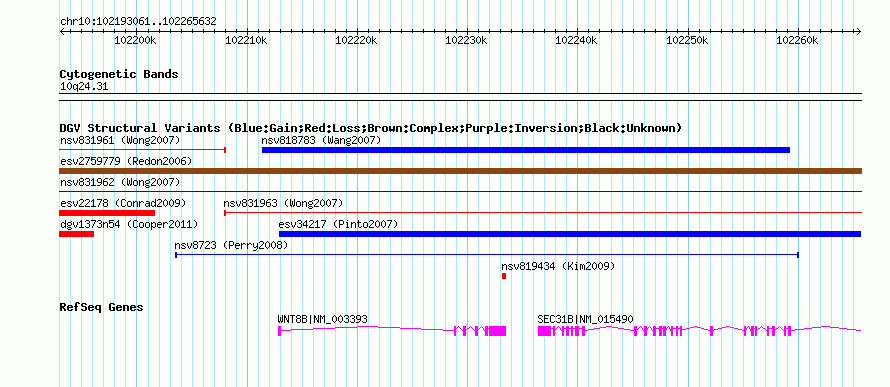Click the nsv831963 (Wong2007) label
This screenshot has width=890, height=387.
pos(283,203)
